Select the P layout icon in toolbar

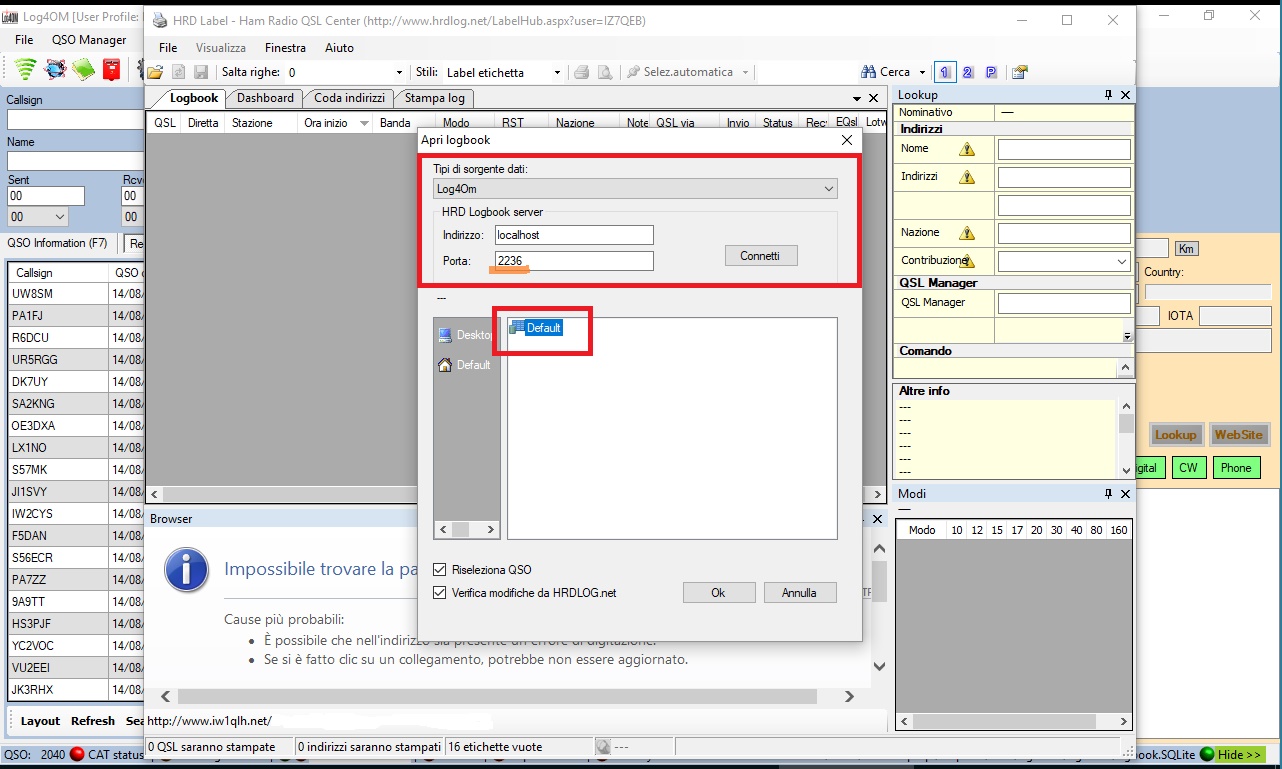991,72
